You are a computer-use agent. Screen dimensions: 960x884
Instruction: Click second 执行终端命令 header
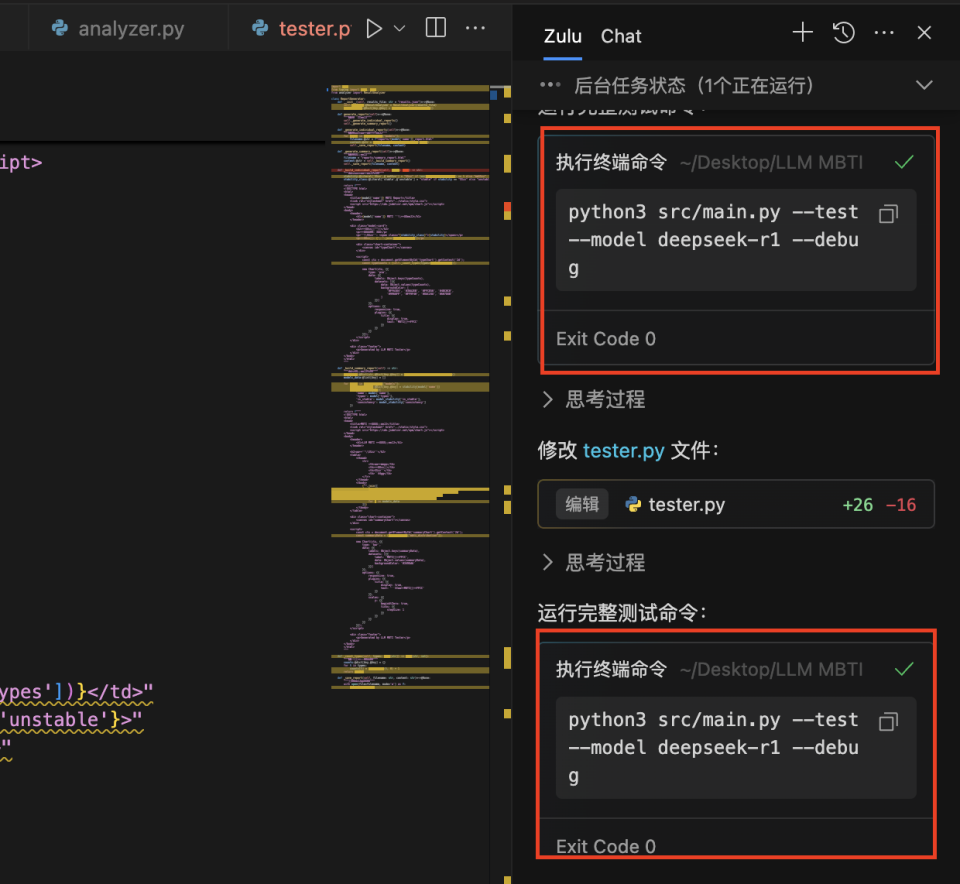point(611,669)
